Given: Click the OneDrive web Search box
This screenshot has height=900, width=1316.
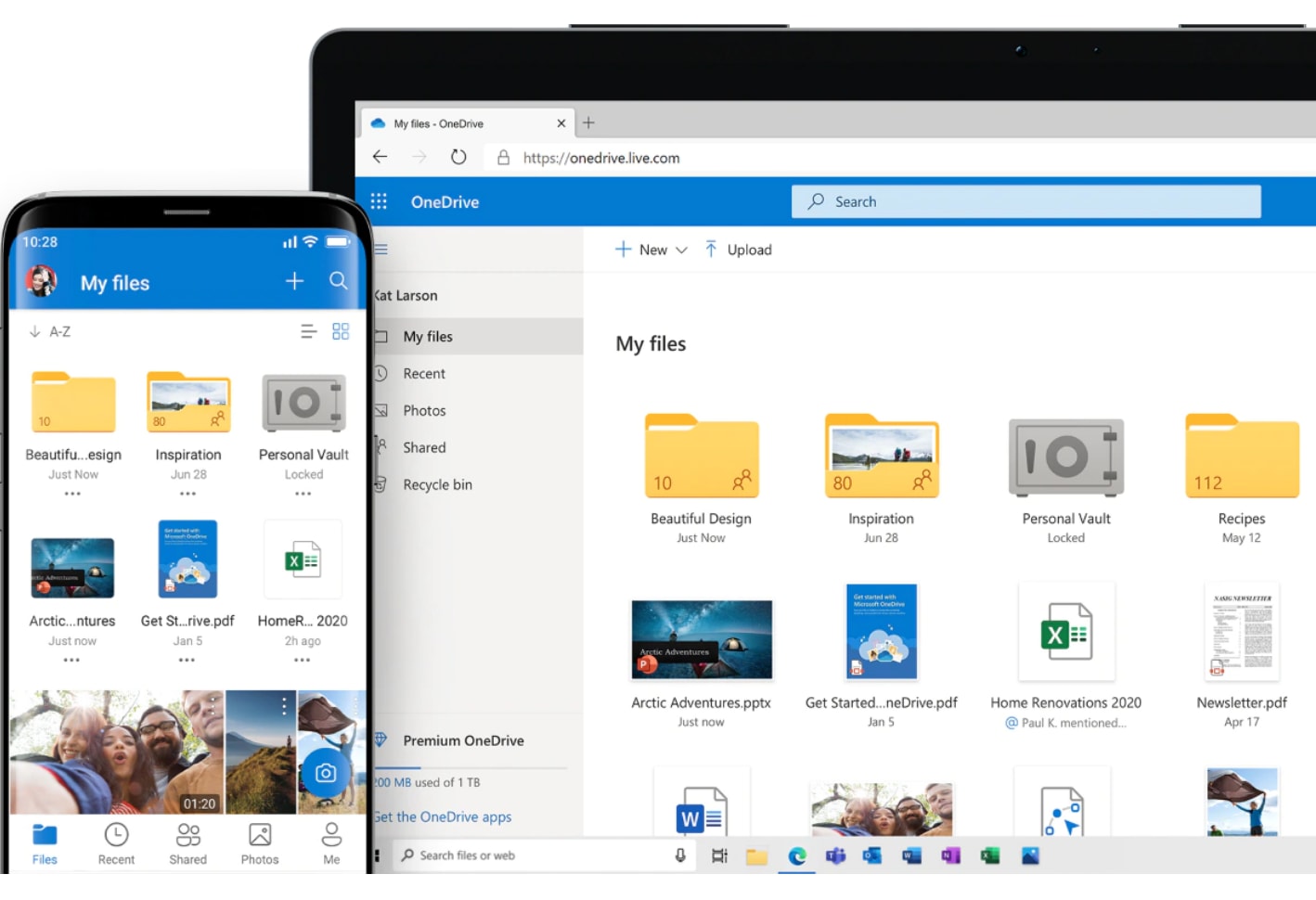Looking at the screenshot, I should click(x=1026, y=201).
